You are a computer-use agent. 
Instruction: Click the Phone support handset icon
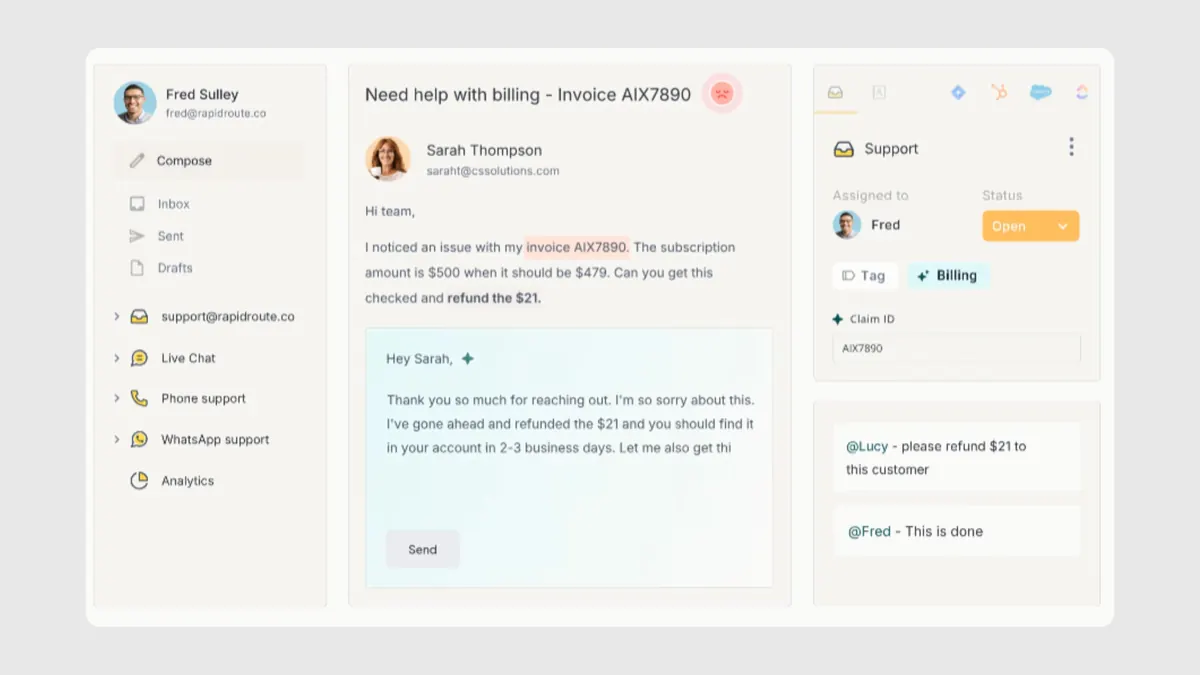coord(139,398)
